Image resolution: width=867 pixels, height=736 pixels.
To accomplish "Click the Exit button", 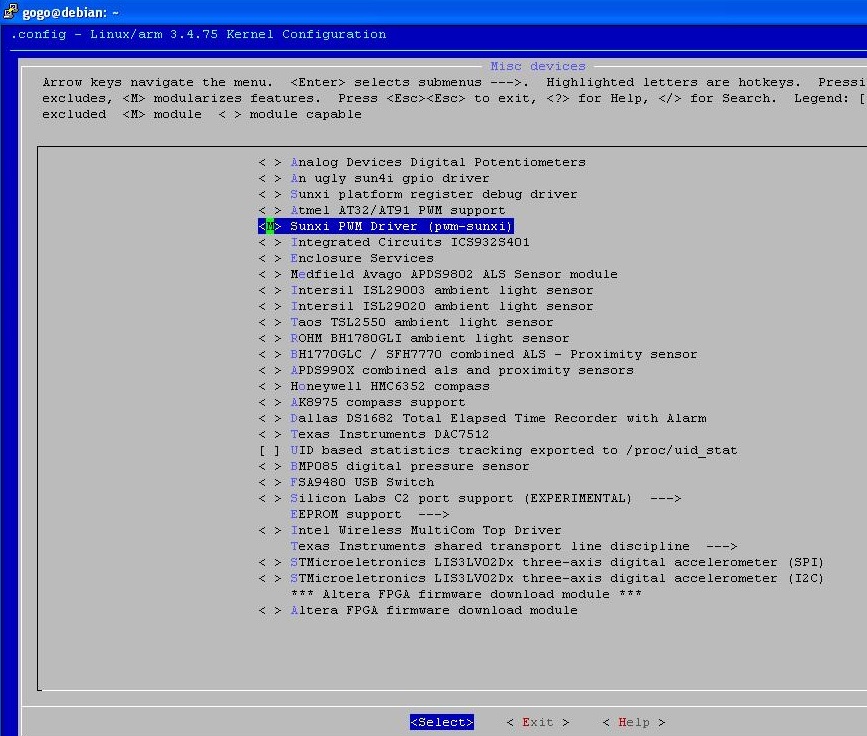I will [538, 722].
